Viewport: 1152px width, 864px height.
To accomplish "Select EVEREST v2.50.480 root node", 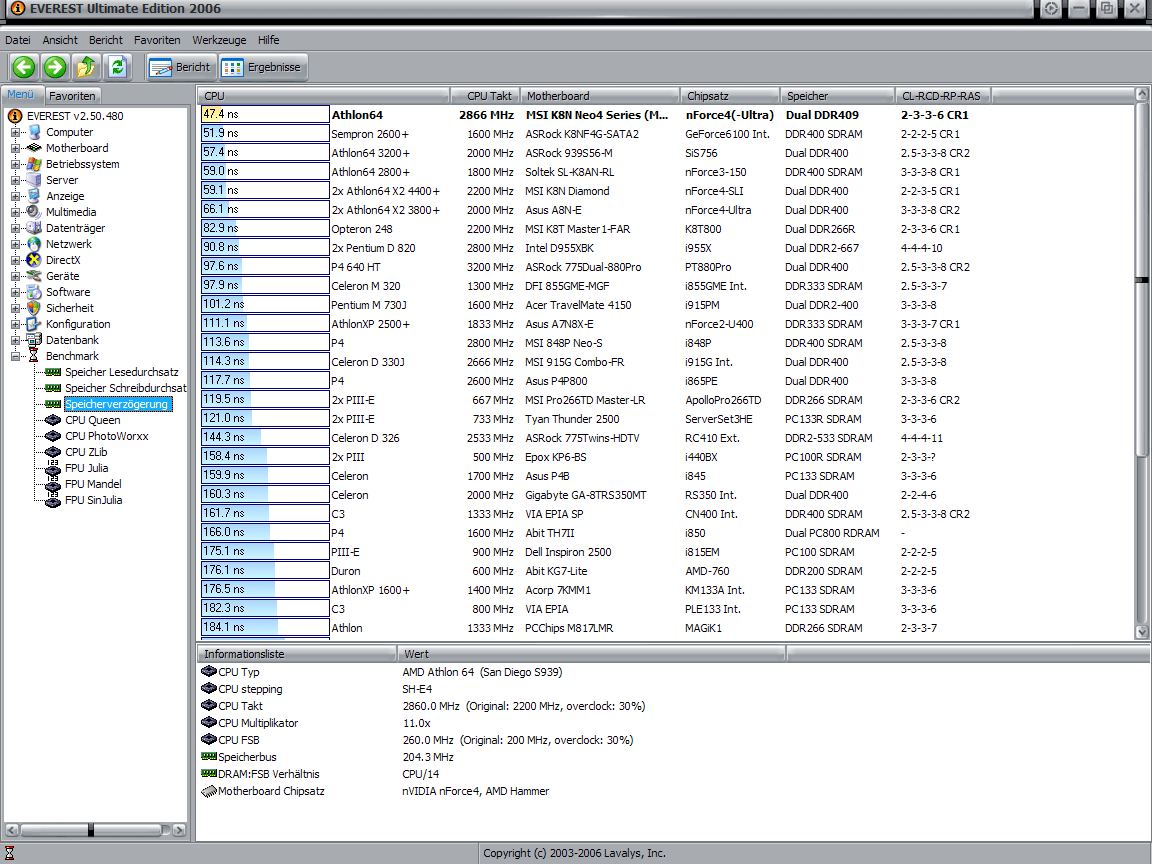I will 75,116.
